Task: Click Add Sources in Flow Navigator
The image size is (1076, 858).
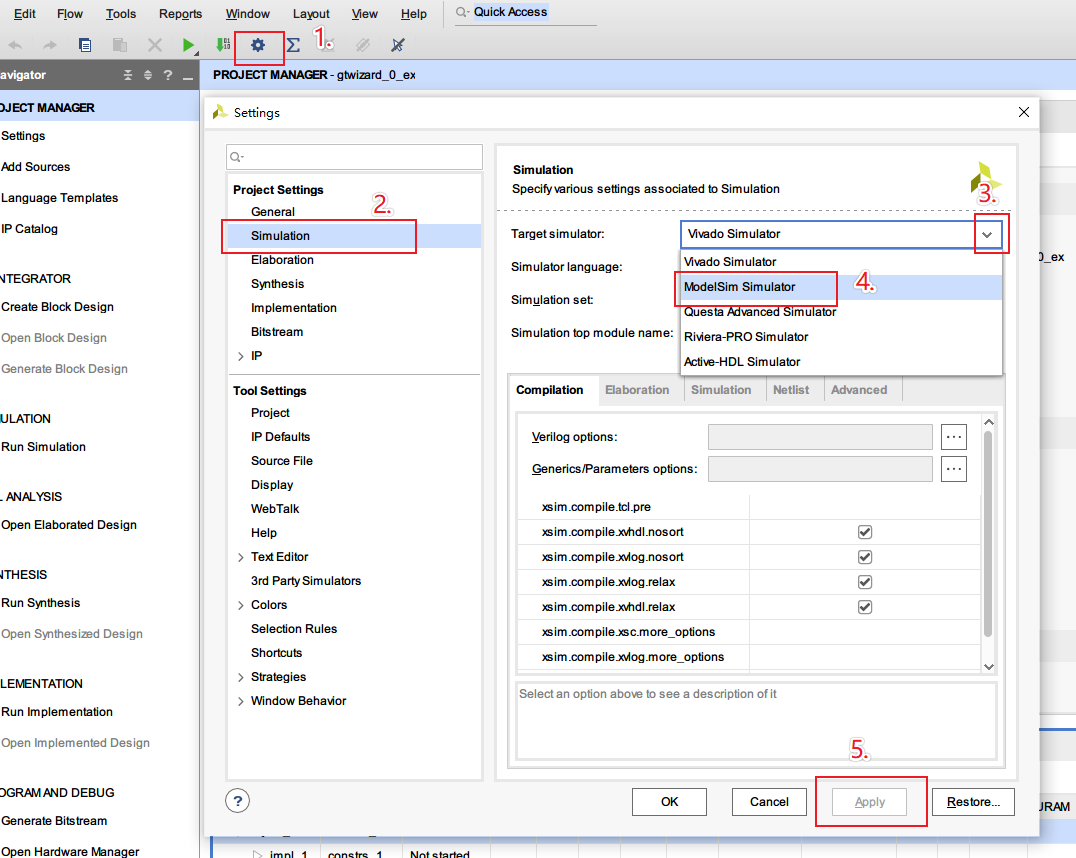Action: (36, 167)
